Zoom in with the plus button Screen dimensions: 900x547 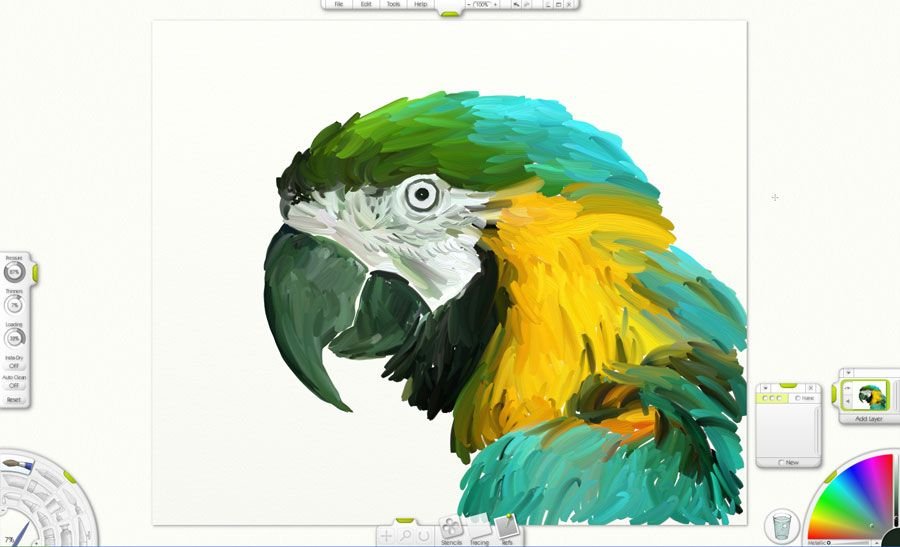[x=496, y=4]
